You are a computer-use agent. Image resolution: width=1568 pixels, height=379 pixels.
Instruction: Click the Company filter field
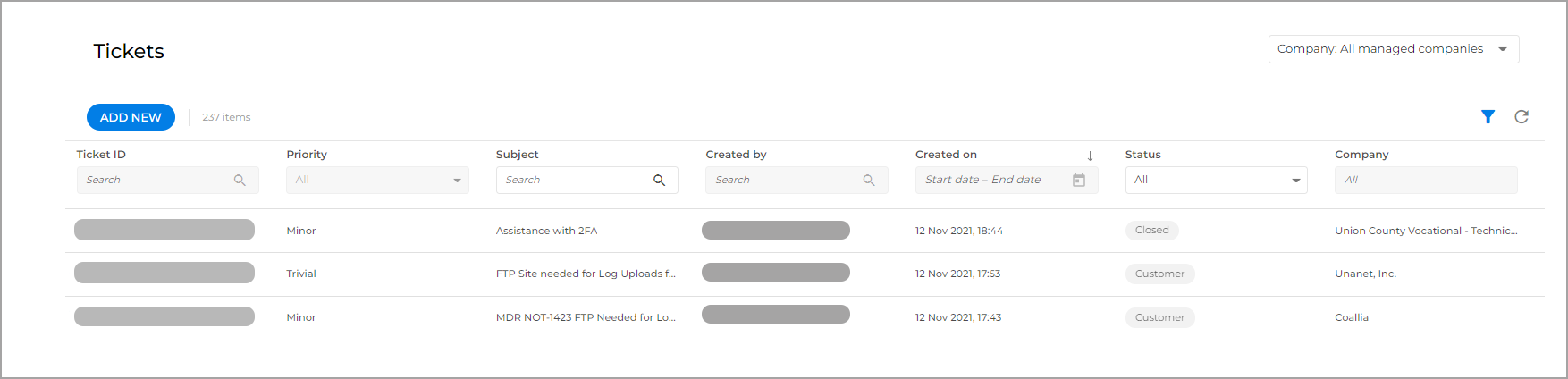(1425, 181)
